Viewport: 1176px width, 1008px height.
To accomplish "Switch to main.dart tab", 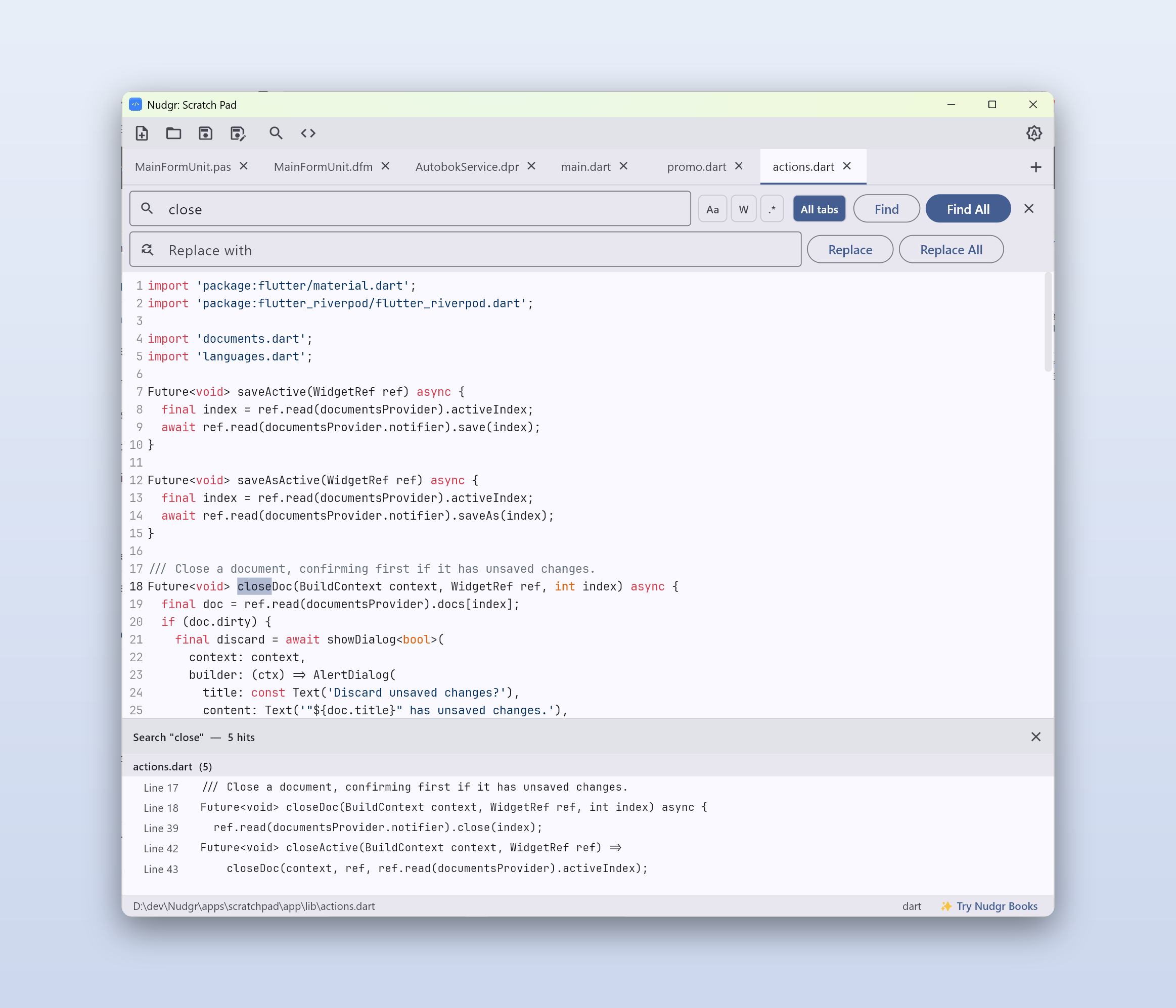I will (x=586, y=167).
